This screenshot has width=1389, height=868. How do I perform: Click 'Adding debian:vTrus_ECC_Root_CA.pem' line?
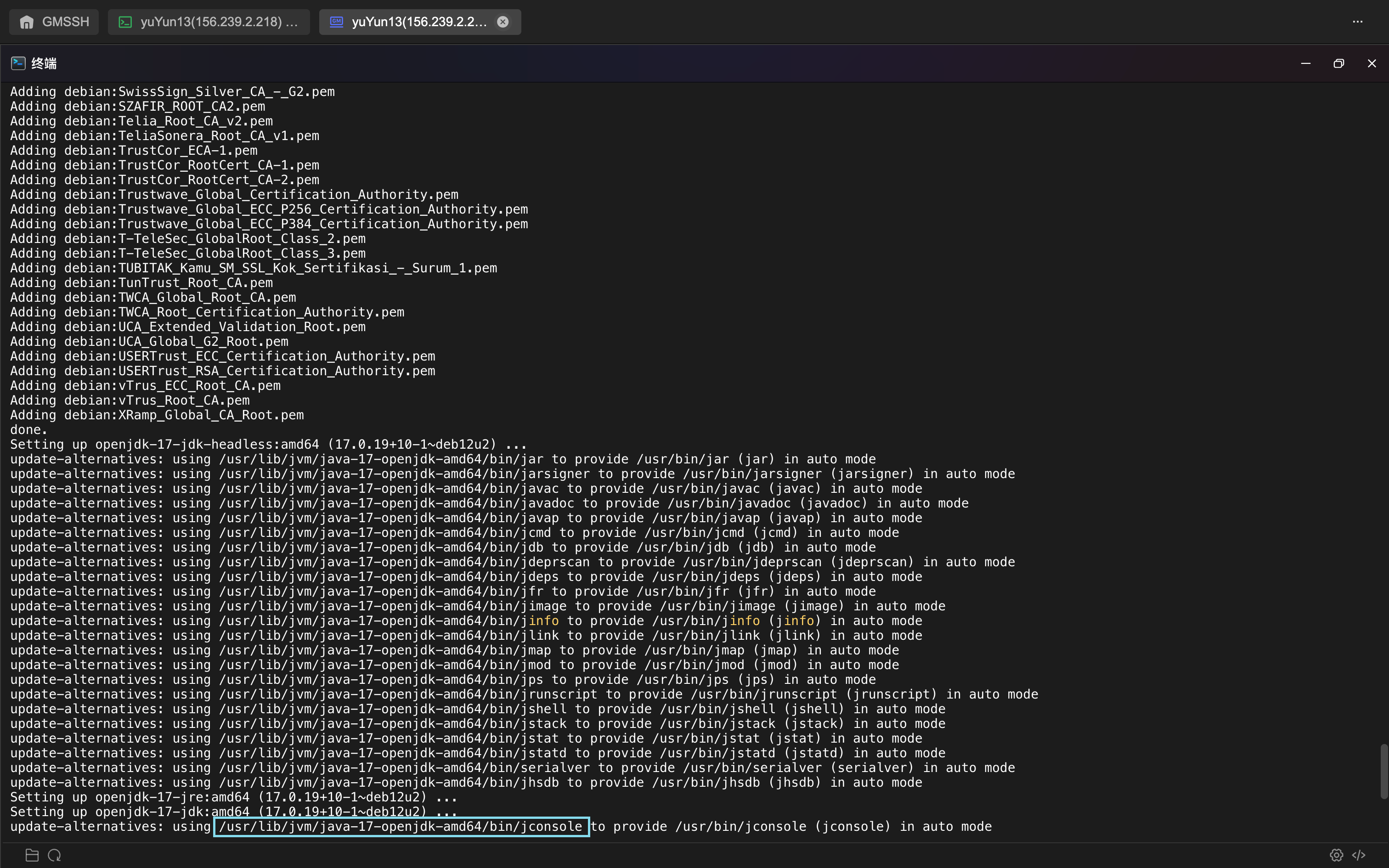145,386
